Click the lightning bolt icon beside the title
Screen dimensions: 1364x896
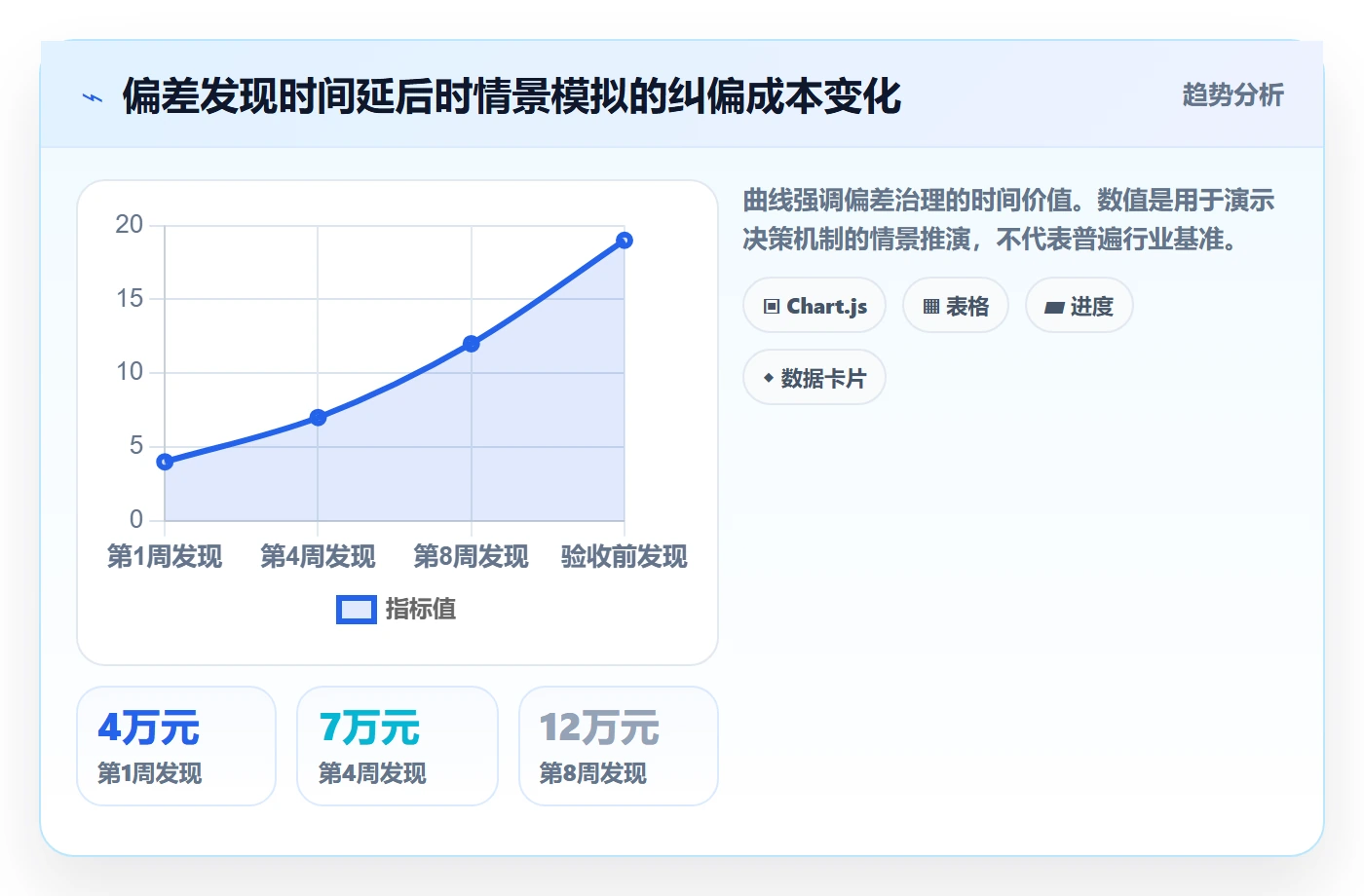(x=93, y=97)
